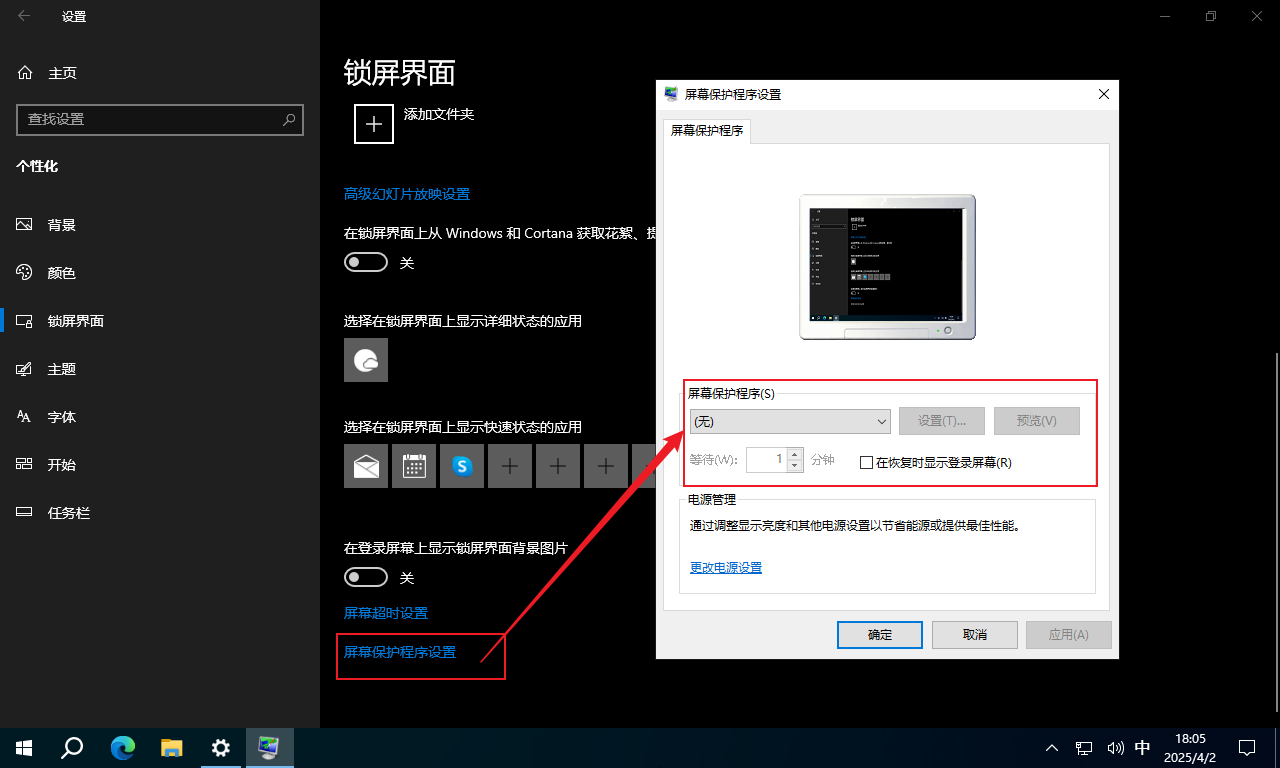Open 高级幻灯片放映设置 link
Viewport: 1280px width, 768px height.
[x=407, y=194]
